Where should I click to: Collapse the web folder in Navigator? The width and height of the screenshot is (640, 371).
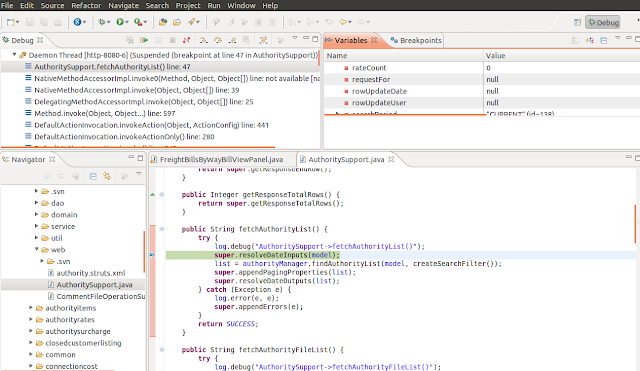[36, 249]
